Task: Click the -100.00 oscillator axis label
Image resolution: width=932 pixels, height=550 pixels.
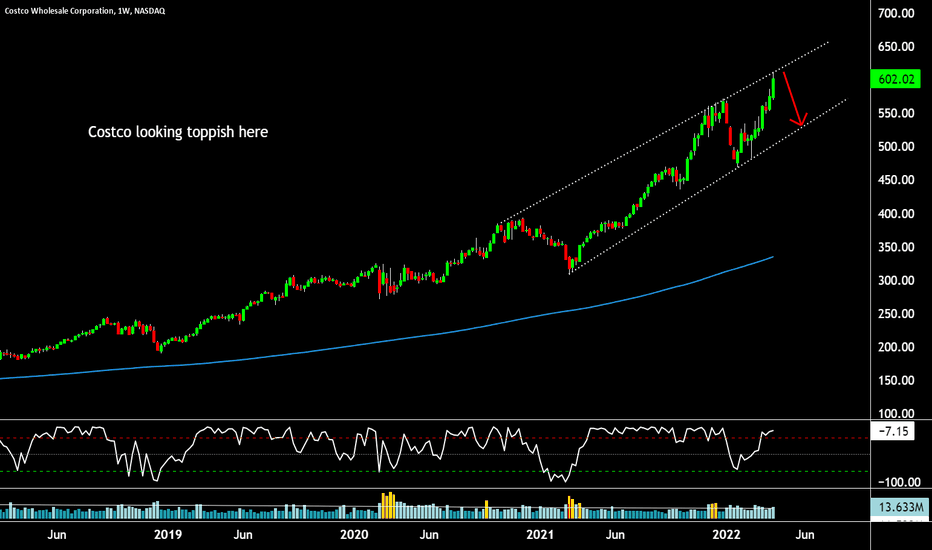Action: pyautogui.click(x=899, y=482)
